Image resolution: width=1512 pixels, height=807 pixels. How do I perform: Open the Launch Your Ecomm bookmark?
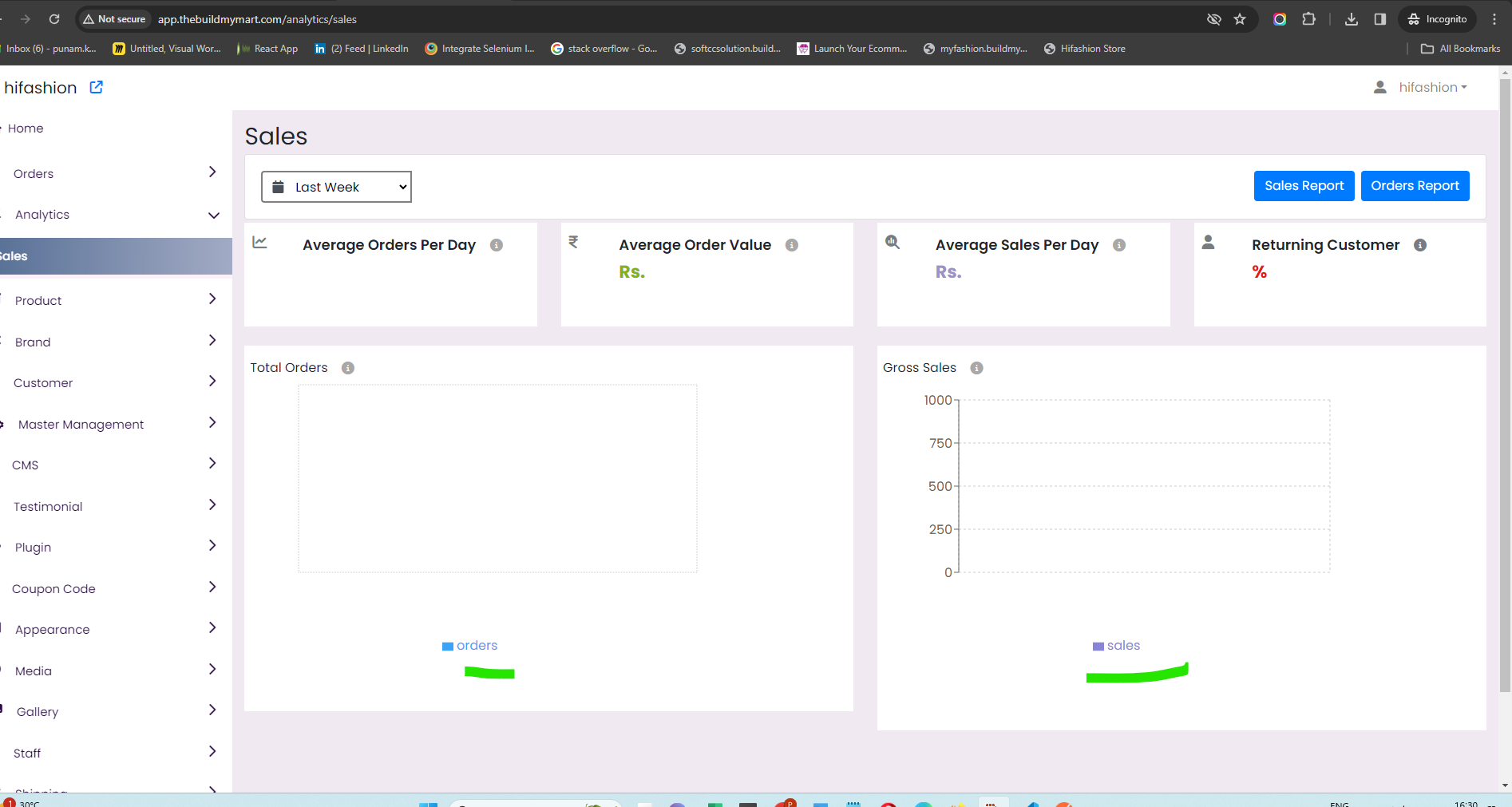(853, 49)
